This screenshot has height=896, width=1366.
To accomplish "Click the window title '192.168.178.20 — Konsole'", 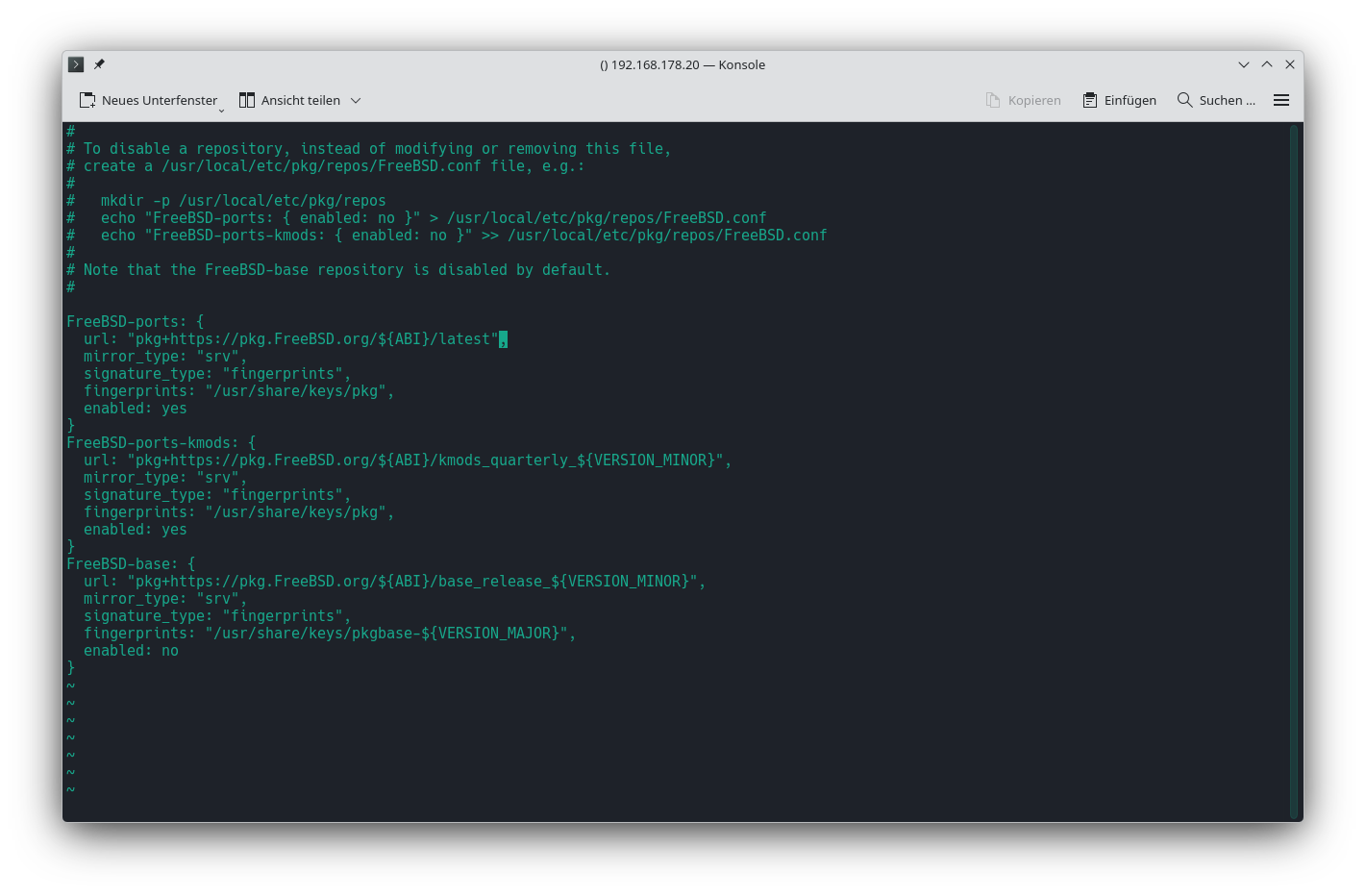I will pyautogui.click(x=683, y=64).
